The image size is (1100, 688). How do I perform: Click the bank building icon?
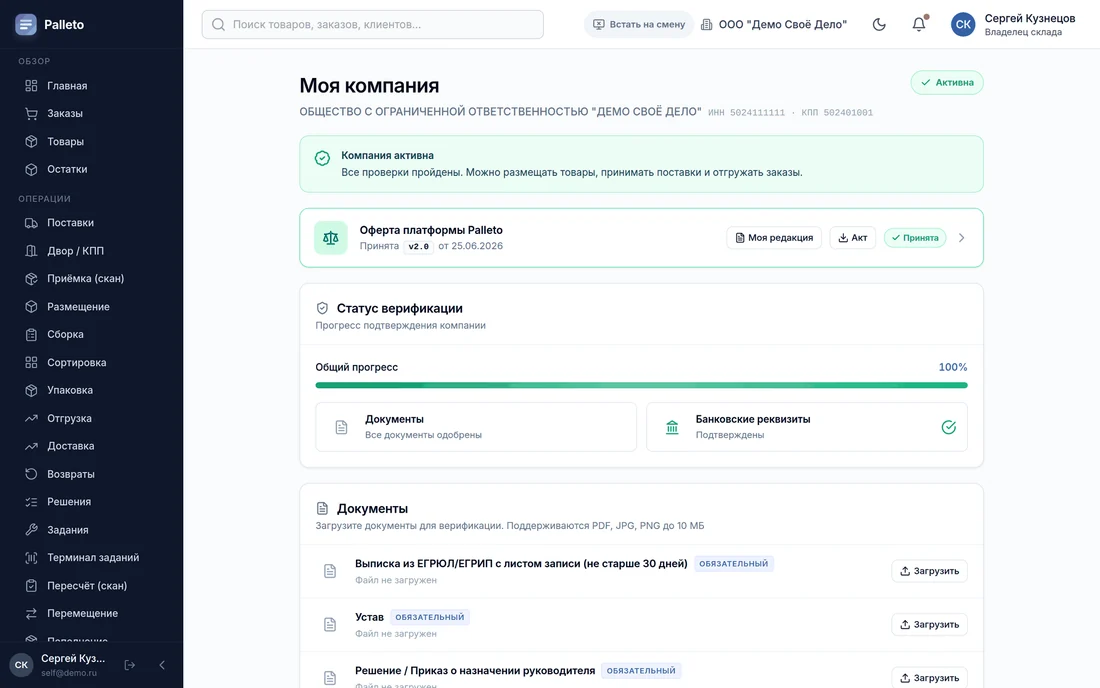click(672, 427)
